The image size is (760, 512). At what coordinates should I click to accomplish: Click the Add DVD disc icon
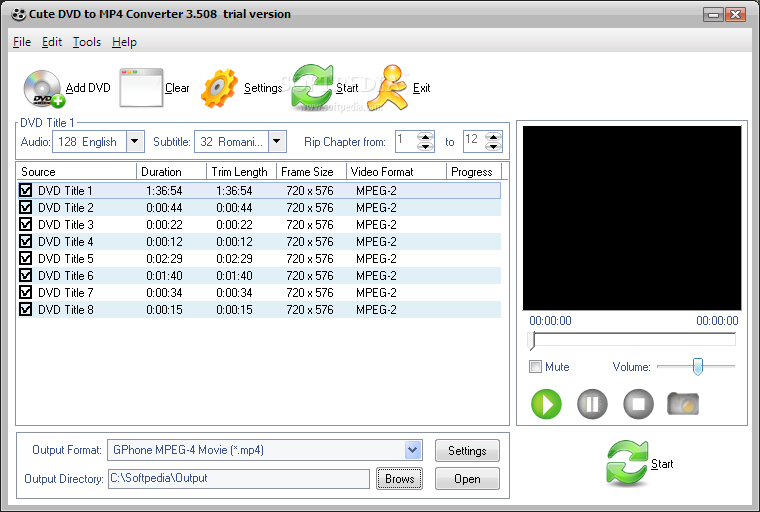[x=44, y=89]
